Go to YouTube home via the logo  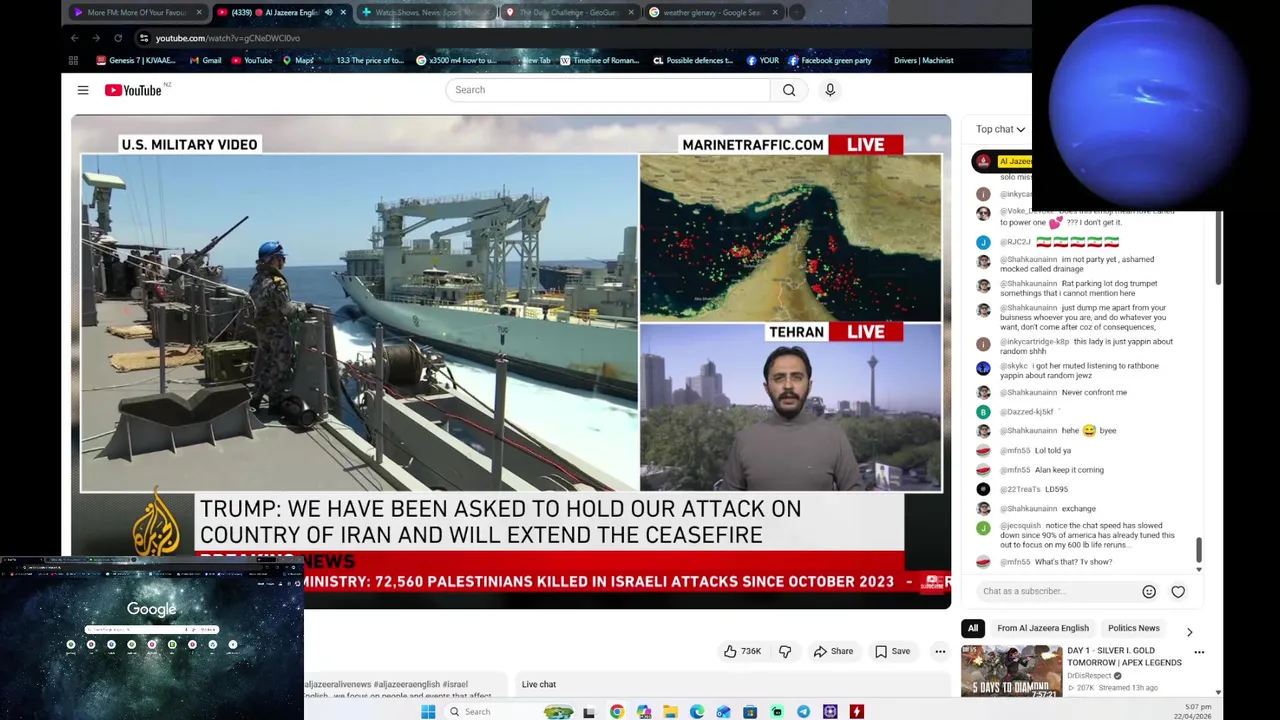pyautogui.click(x=133, y=90)
